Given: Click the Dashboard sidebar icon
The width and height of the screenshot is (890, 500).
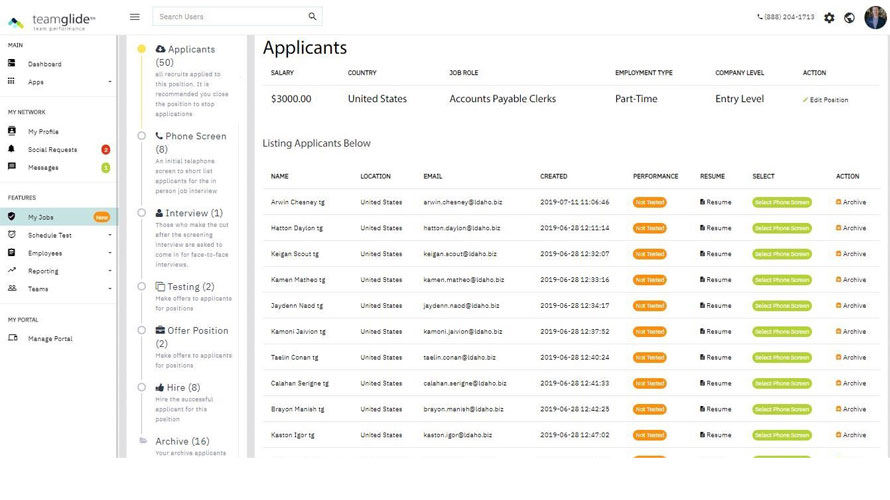Looking at the screenshot, I should [11, 63].
